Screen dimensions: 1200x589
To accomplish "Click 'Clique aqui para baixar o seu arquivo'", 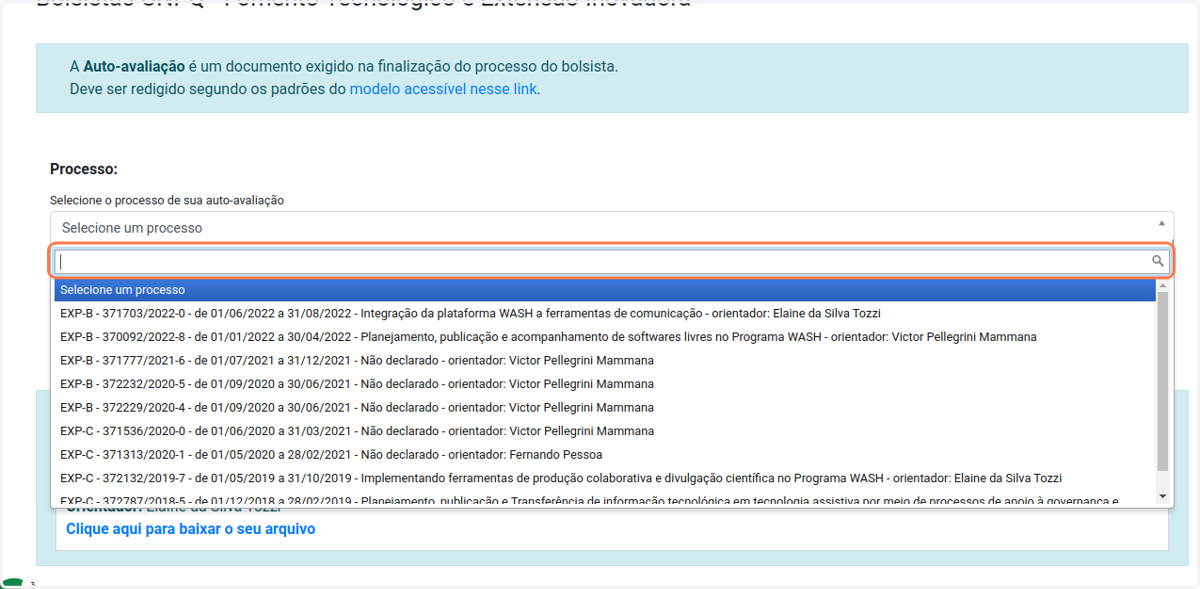I will click(191, 528).
